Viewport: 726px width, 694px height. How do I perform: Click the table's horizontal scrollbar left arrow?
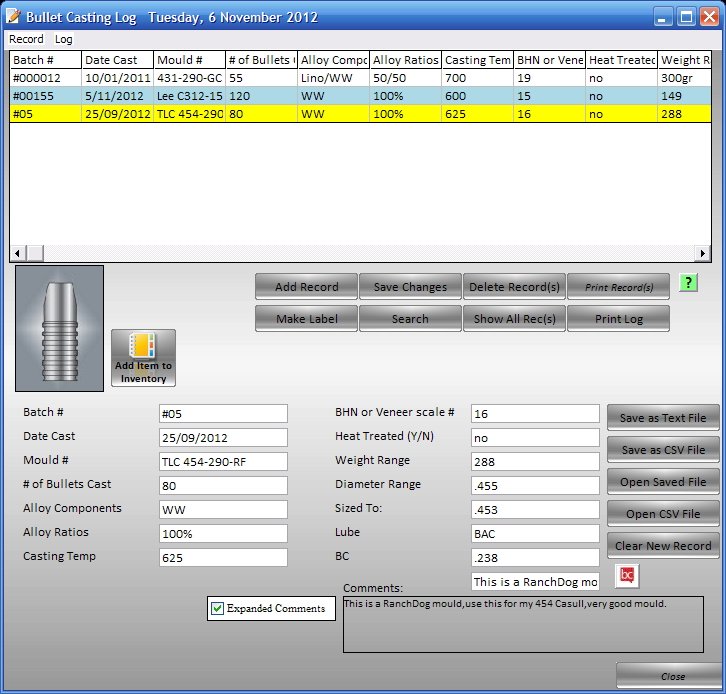point(17,254)
